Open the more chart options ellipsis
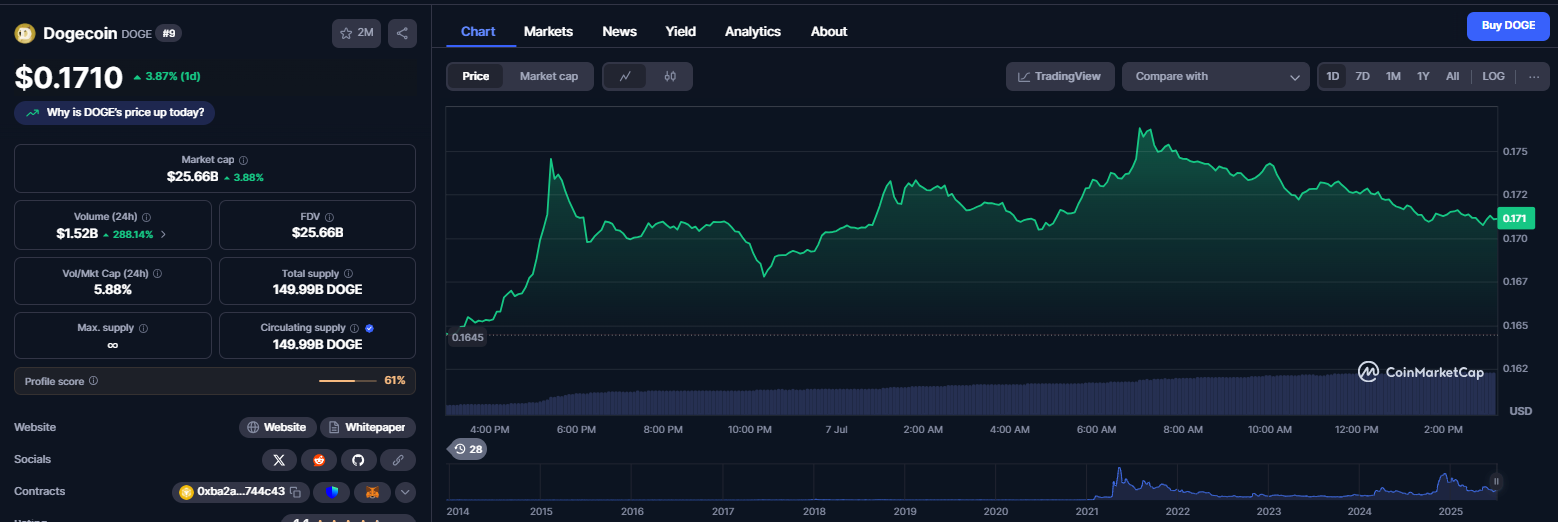This screenshot has width=1558, height=522. point(1534,76)
